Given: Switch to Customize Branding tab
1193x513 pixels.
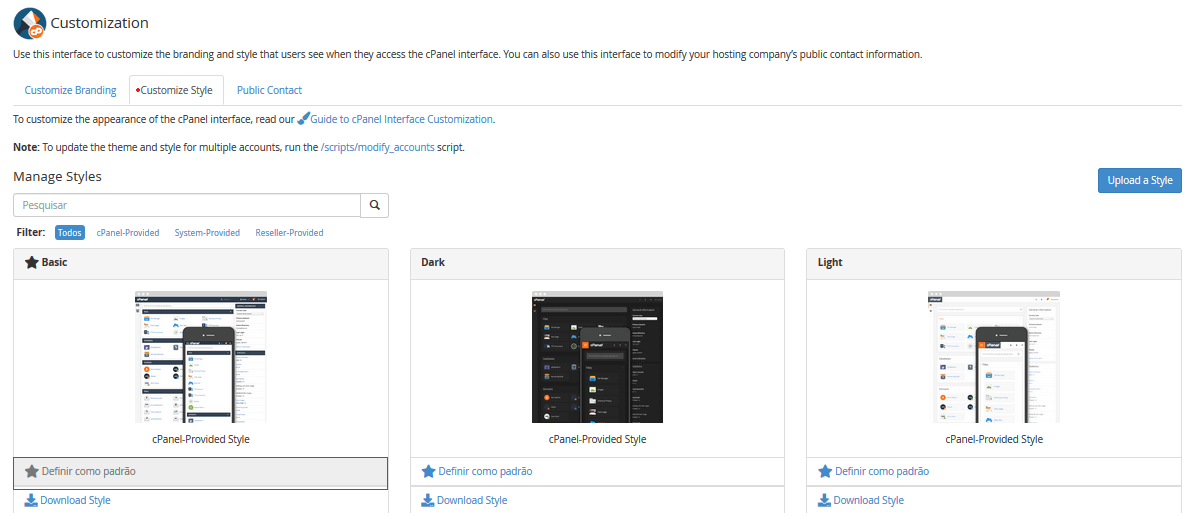Looking at the screenshot, I should point(71,90).
